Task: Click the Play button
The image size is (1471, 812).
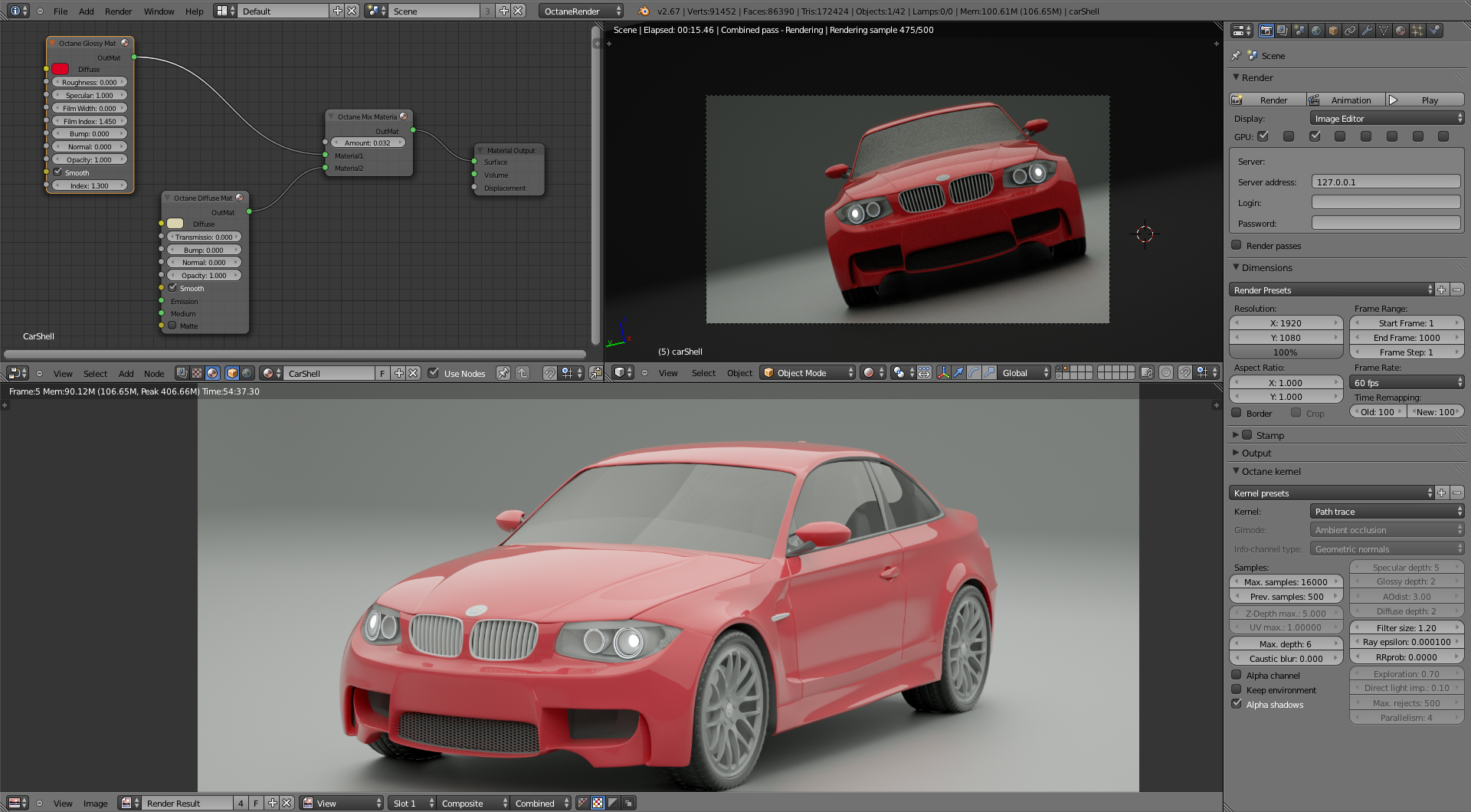Action: pos(1425,100)
